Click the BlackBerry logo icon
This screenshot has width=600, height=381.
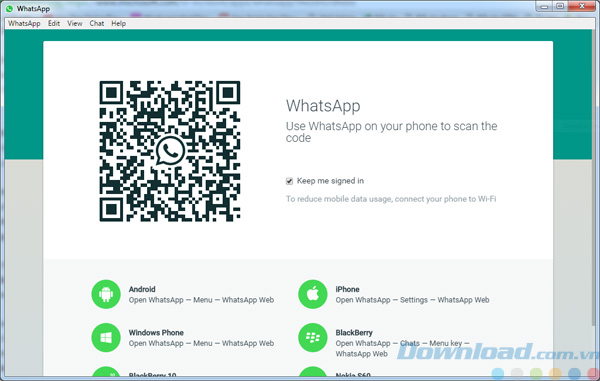point(313,337)
